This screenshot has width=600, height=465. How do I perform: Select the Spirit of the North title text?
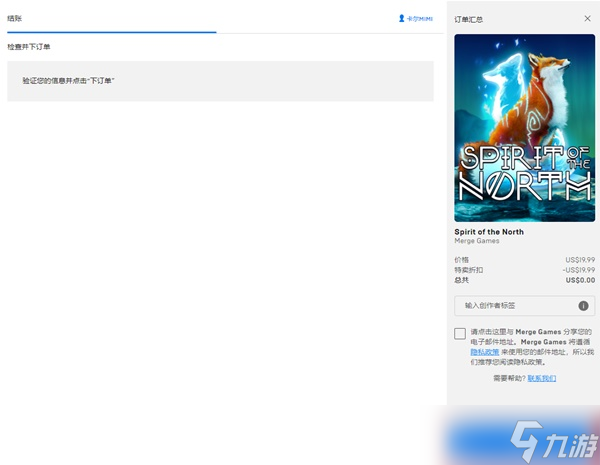489,232
